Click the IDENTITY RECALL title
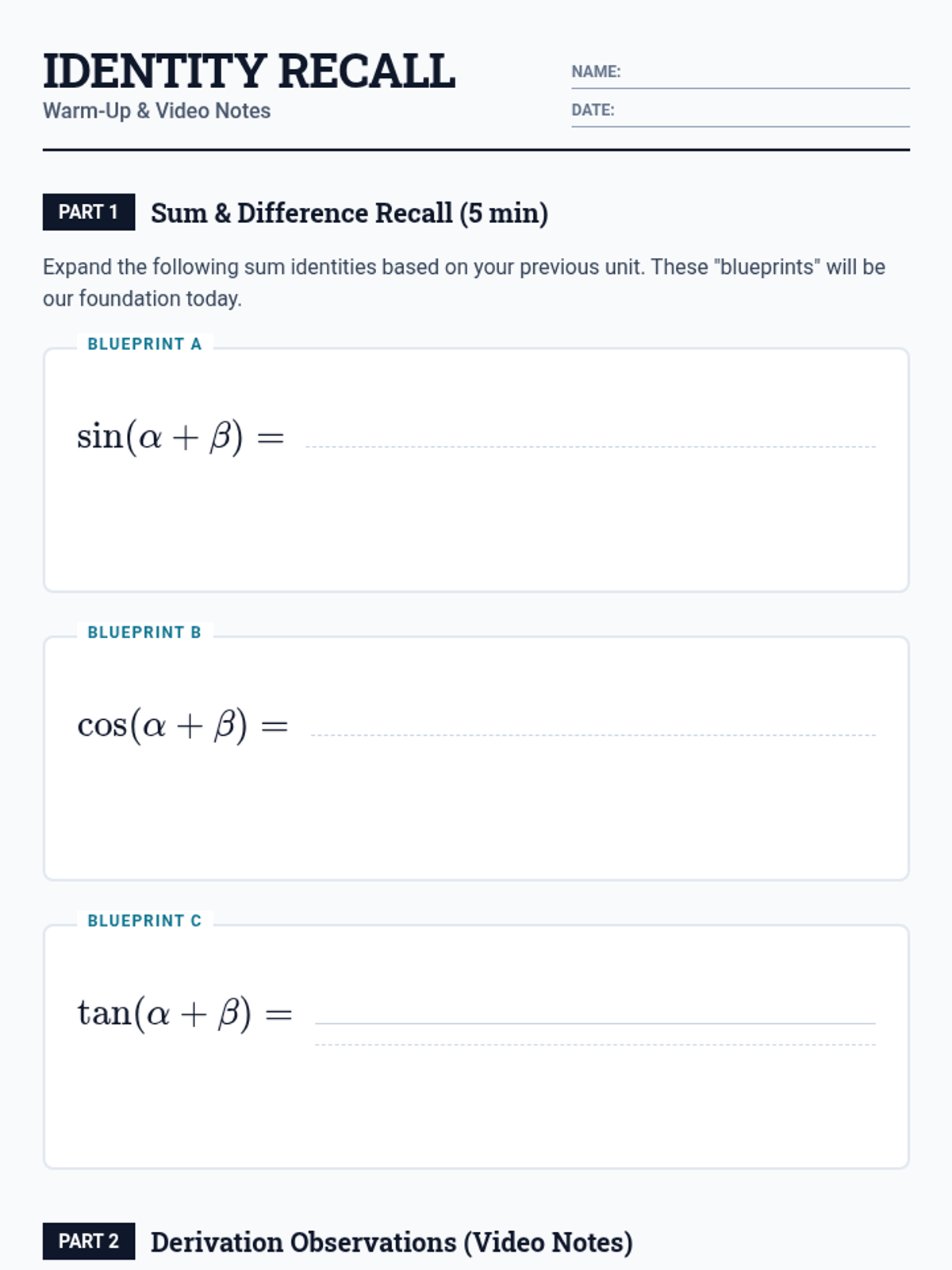The width and height of the screenshot is (952, 1270). pyautogui.click(x=249, y=71)
